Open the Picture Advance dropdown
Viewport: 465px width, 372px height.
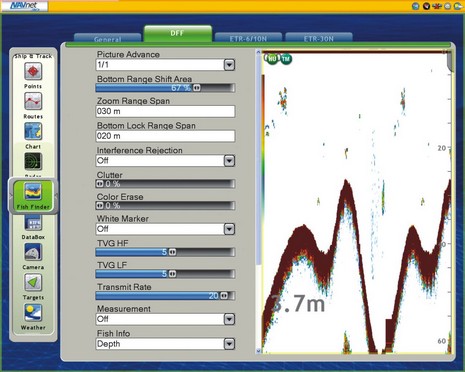click(x=229, y=65)
